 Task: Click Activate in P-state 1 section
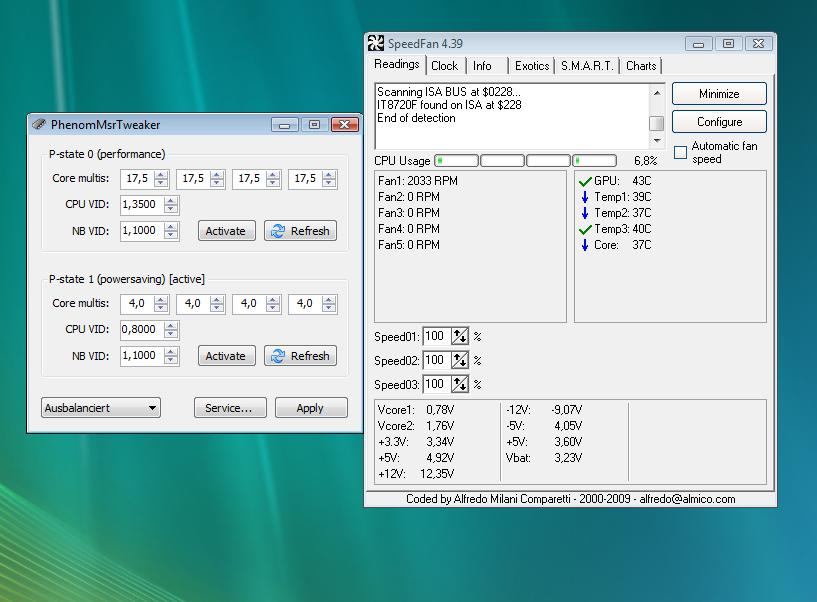(x=226, y=356)
